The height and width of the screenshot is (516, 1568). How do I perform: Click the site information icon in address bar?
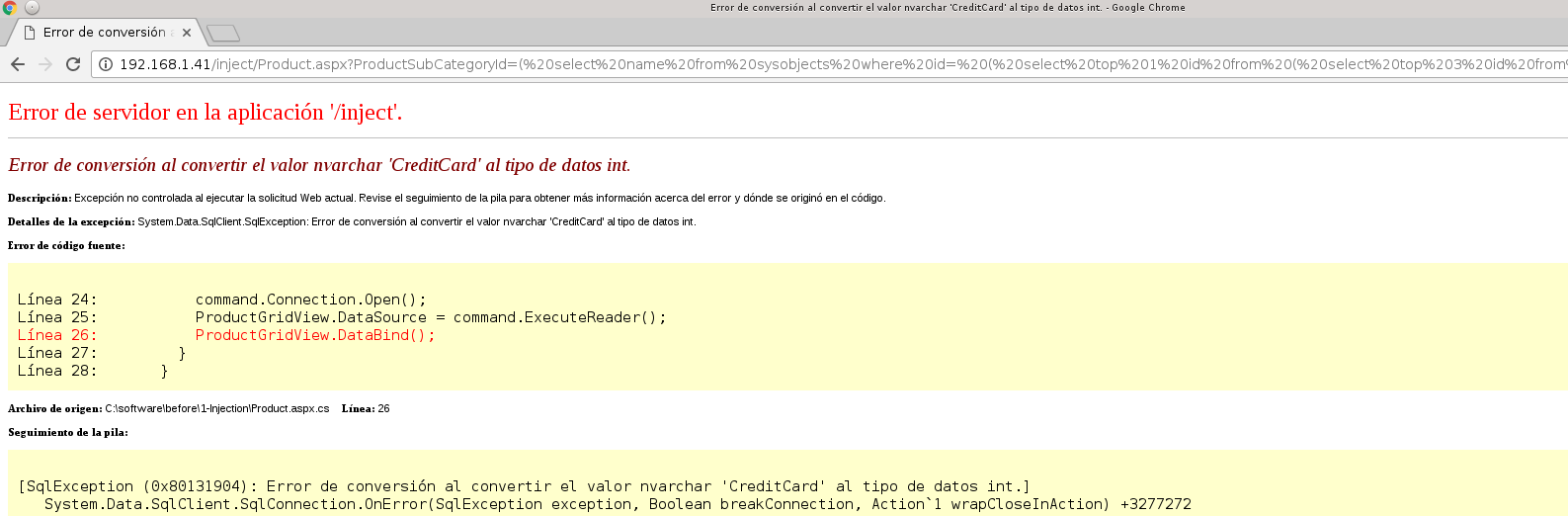point(105,64)
